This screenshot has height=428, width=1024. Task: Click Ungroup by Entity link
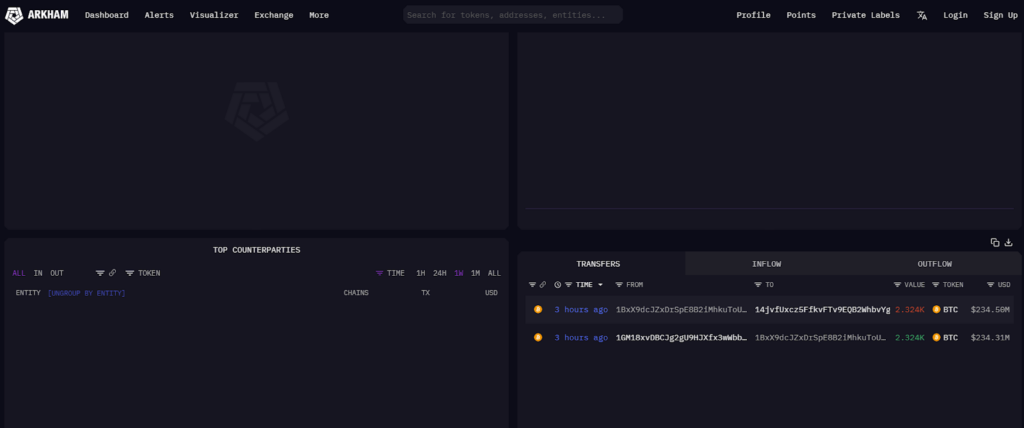click(x=86, y=293)
